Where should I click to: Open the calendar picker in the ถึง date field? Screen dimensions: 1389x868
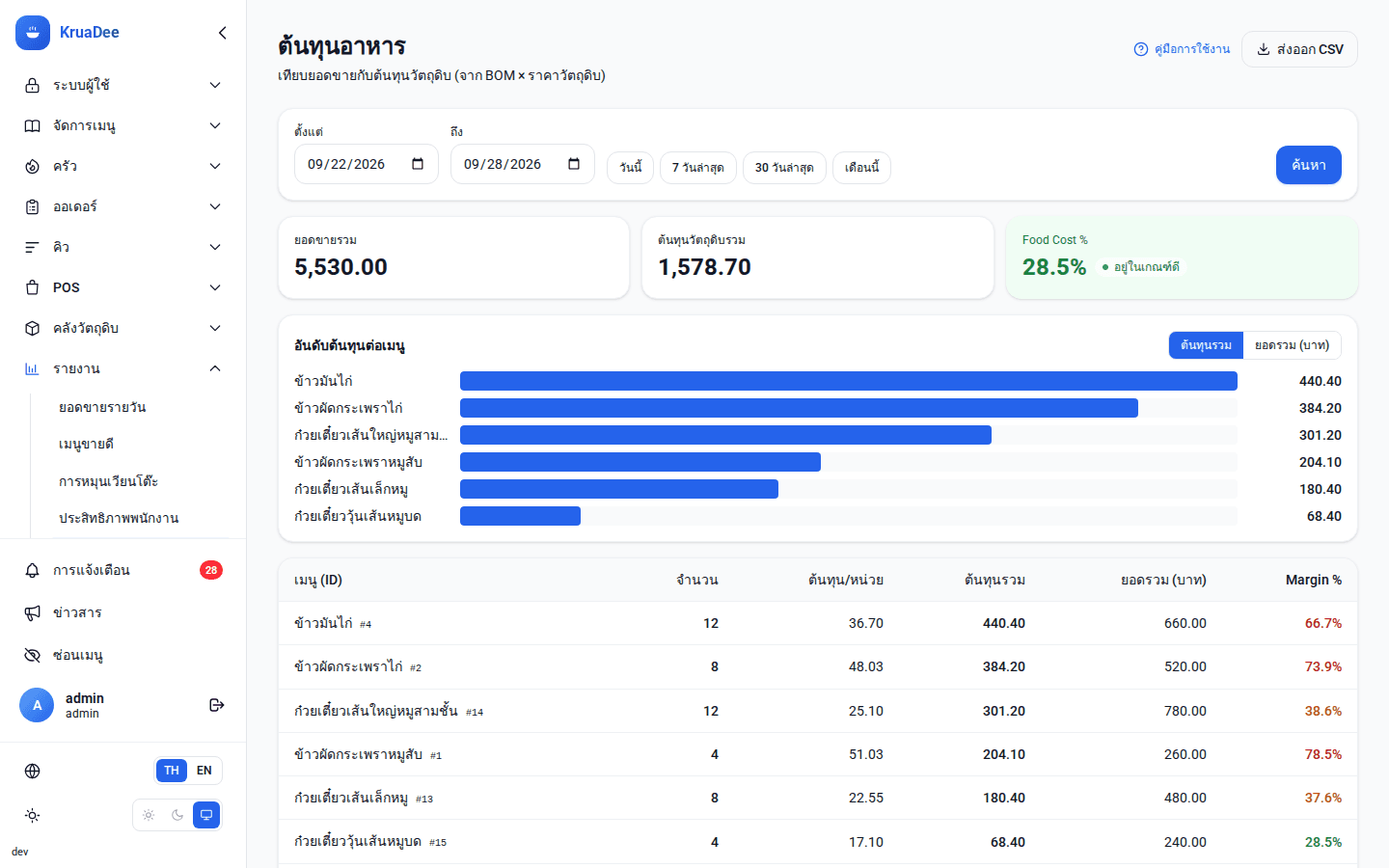tap(574, 164)
